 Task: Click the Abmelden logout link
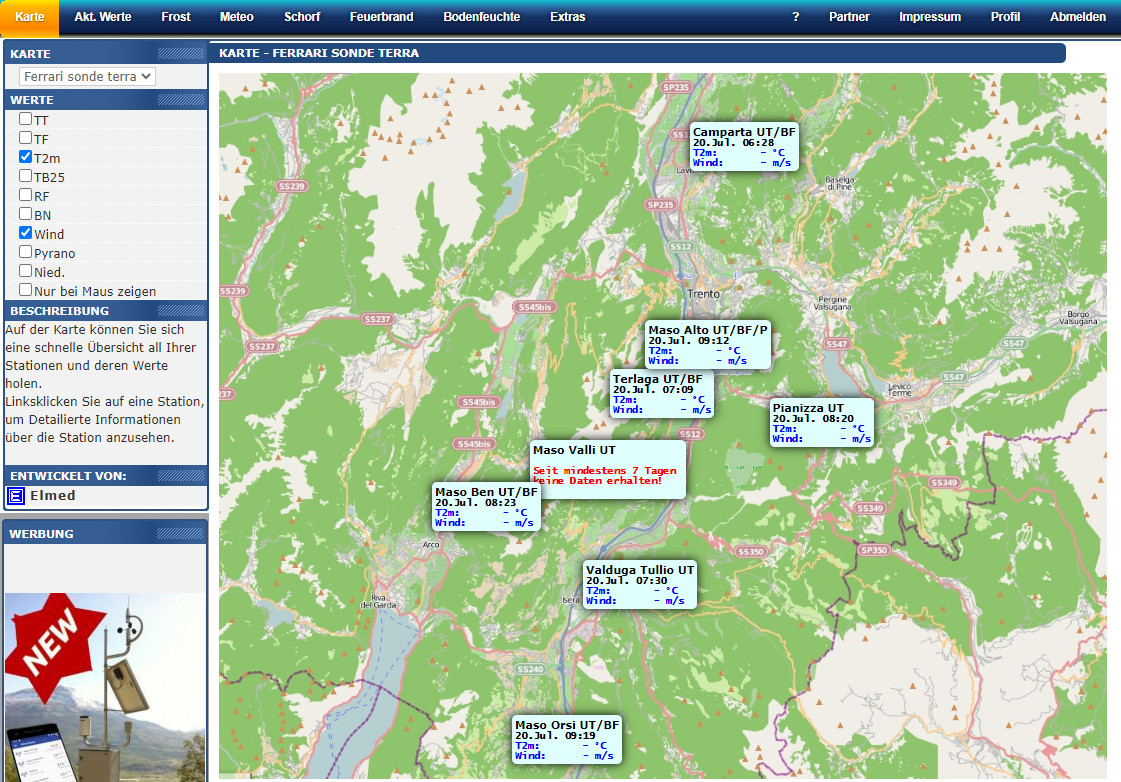[1077, 17]
